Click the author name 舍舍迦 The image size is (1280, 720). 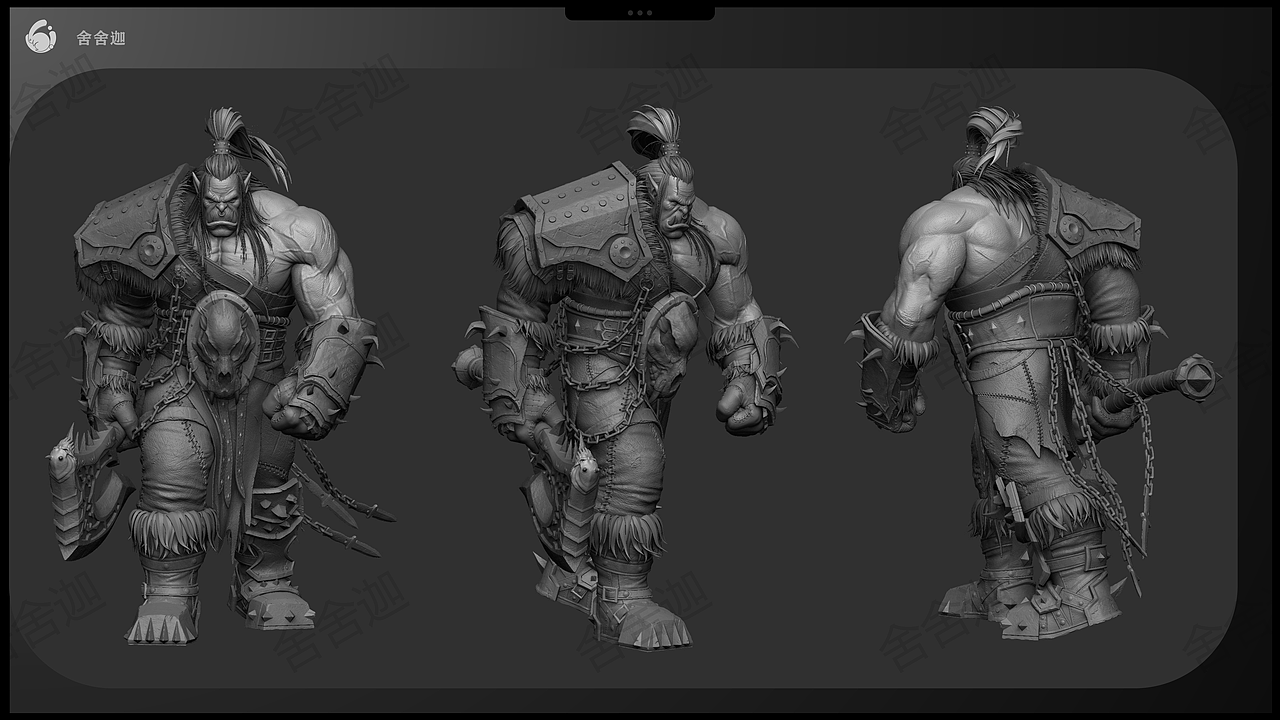coord(101,38)
